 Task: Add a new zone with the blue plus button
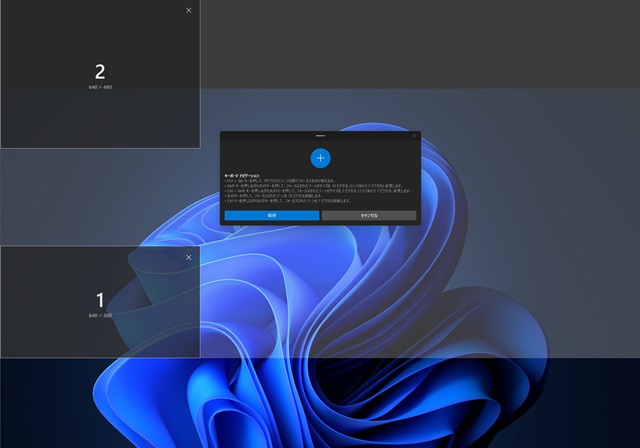(320, 158)
